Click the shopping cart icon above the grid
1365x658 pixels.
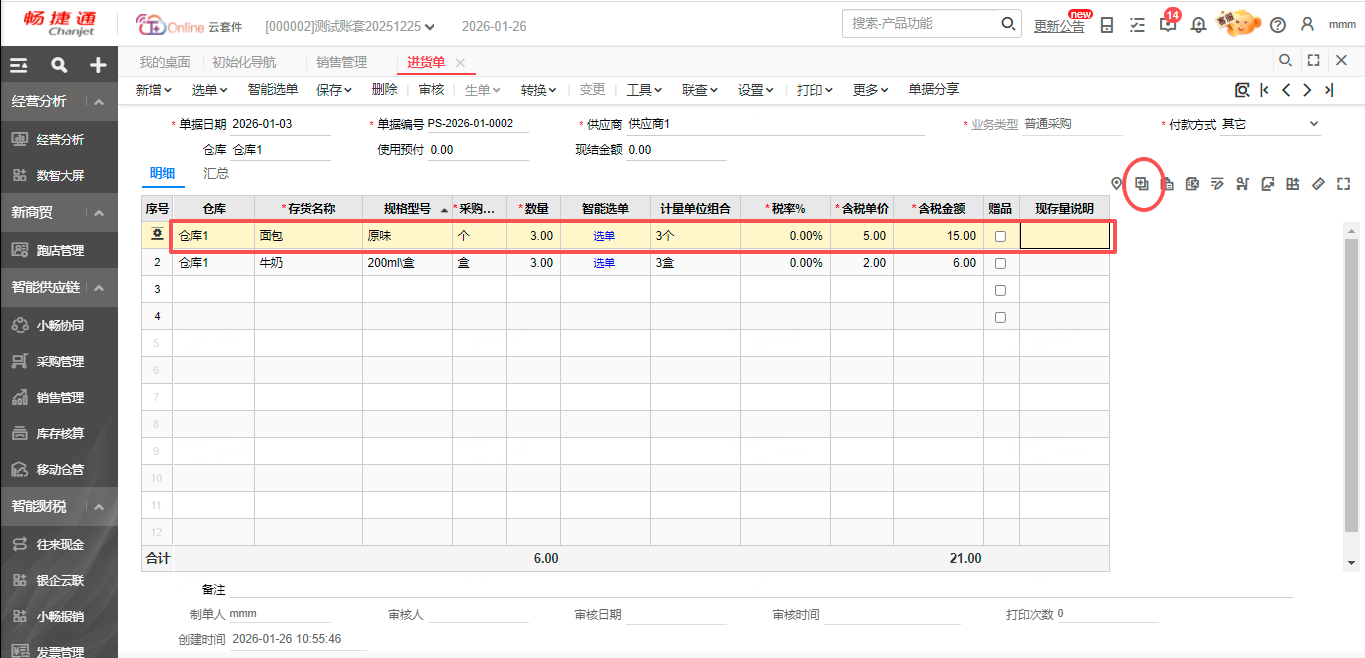(x=1242, y=184)
